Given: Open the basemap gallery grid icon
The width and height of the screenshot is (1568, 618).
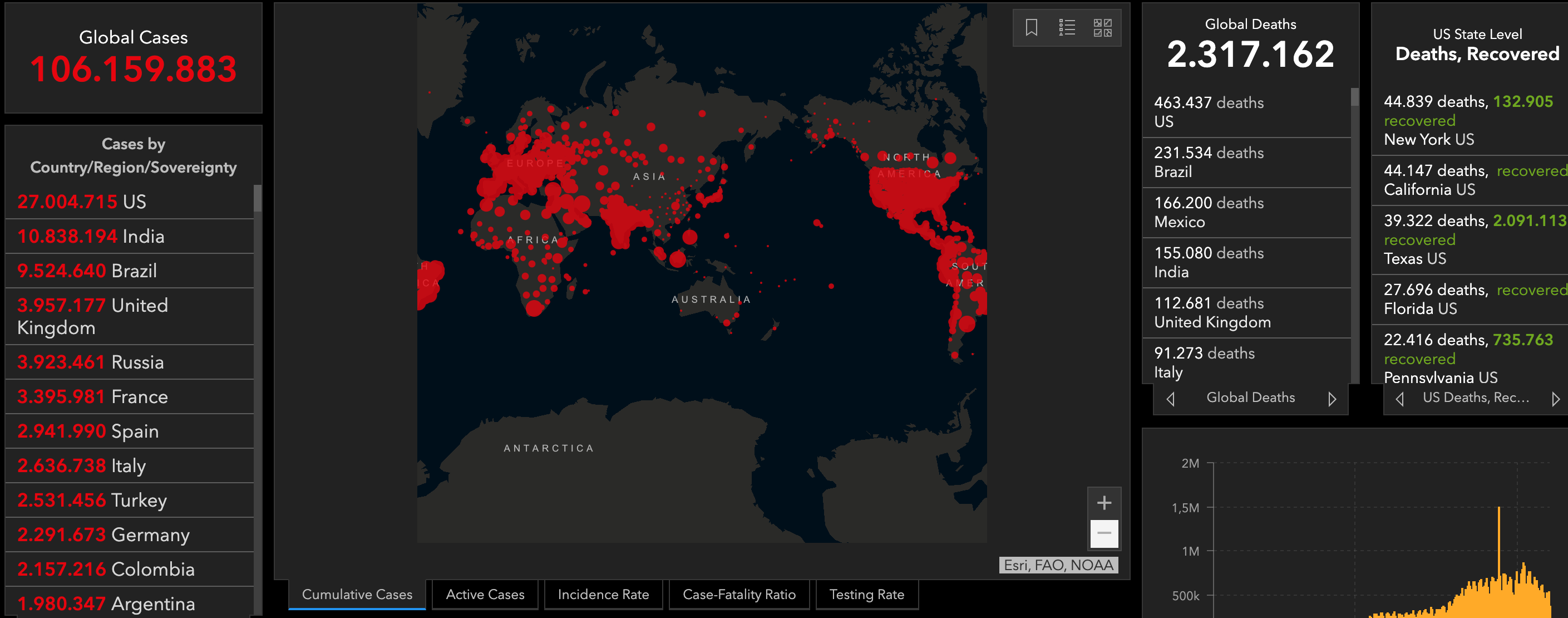Looking at the screenshot, I should [1102, 27].
